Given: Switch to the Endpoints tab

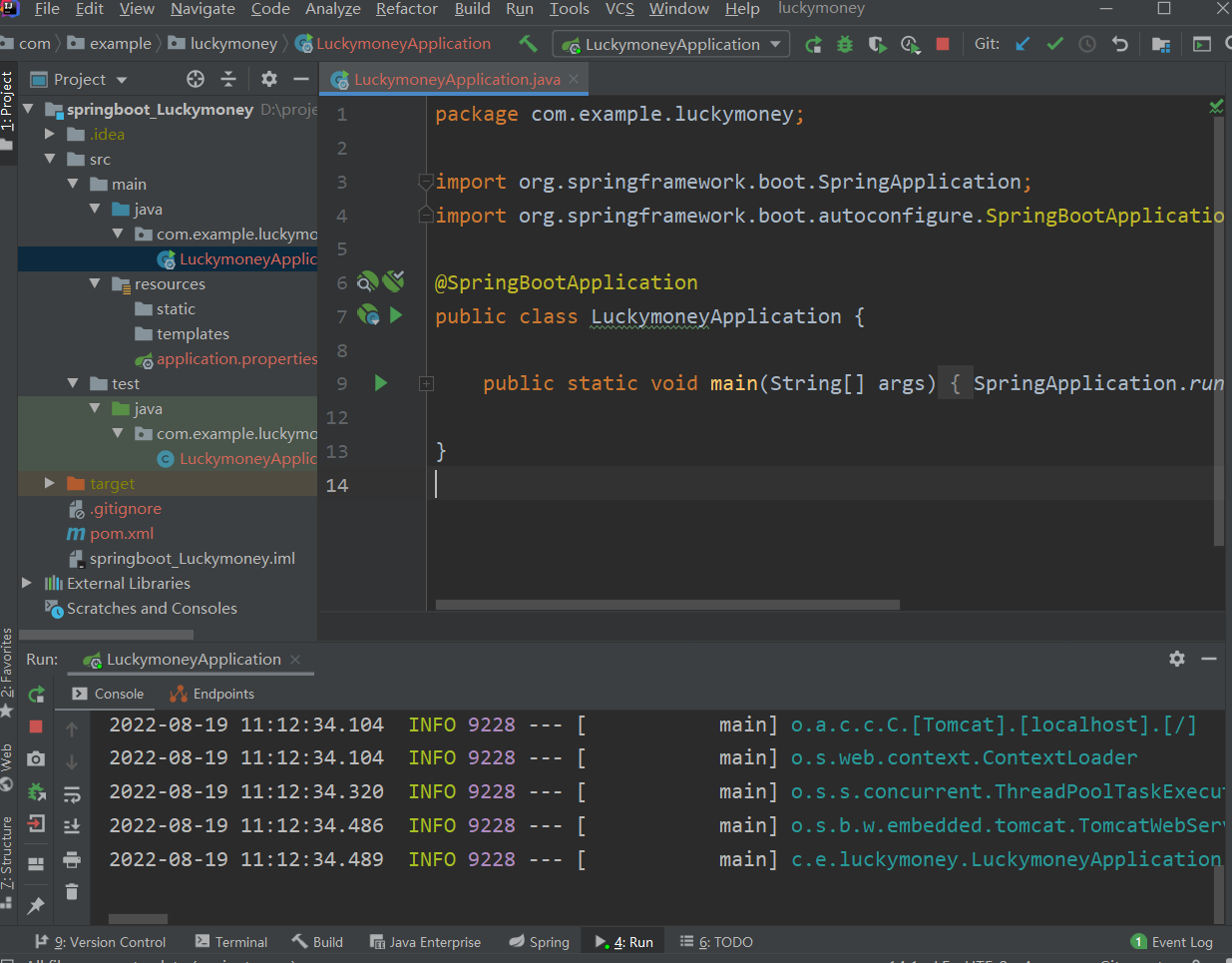Looking at the screenshot, I should [212, 694].
